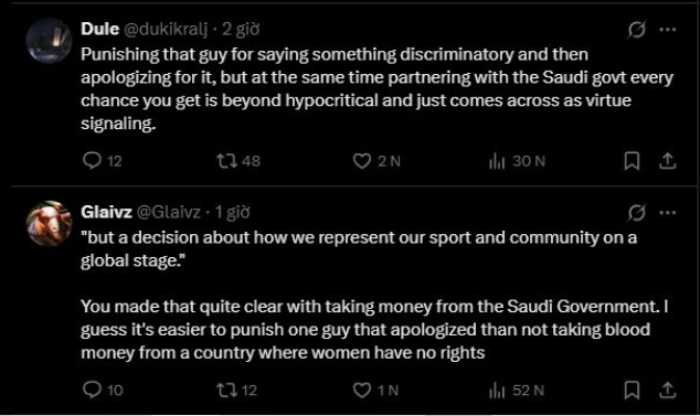Image resolution: width=700 pixels, height=416 pixels.
Task: Open the Glaivz display name link
Action: [102, 211]
